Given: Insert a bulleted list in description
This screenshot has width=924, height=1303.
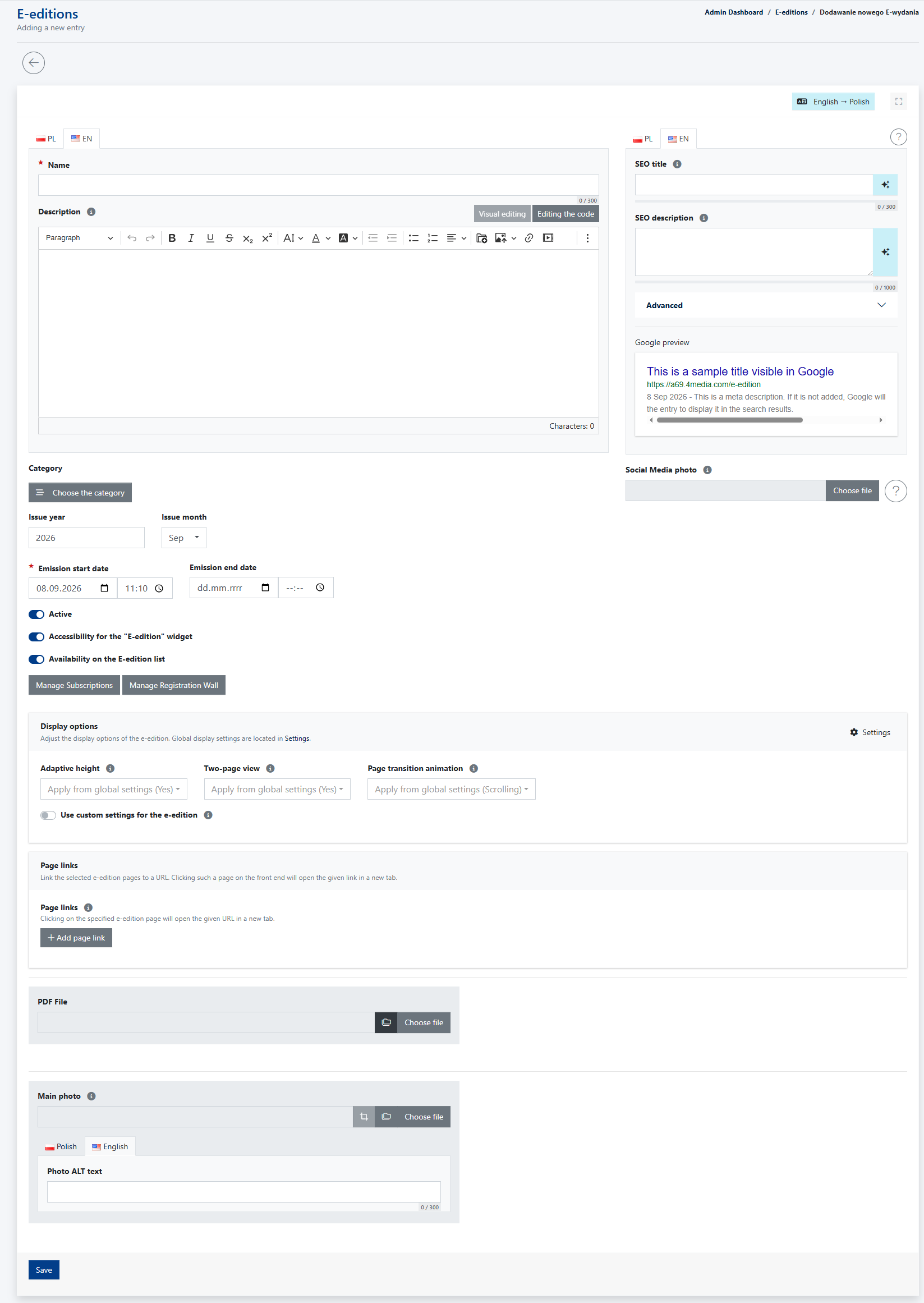Looking at the screenshot, I should pos(413,238).
